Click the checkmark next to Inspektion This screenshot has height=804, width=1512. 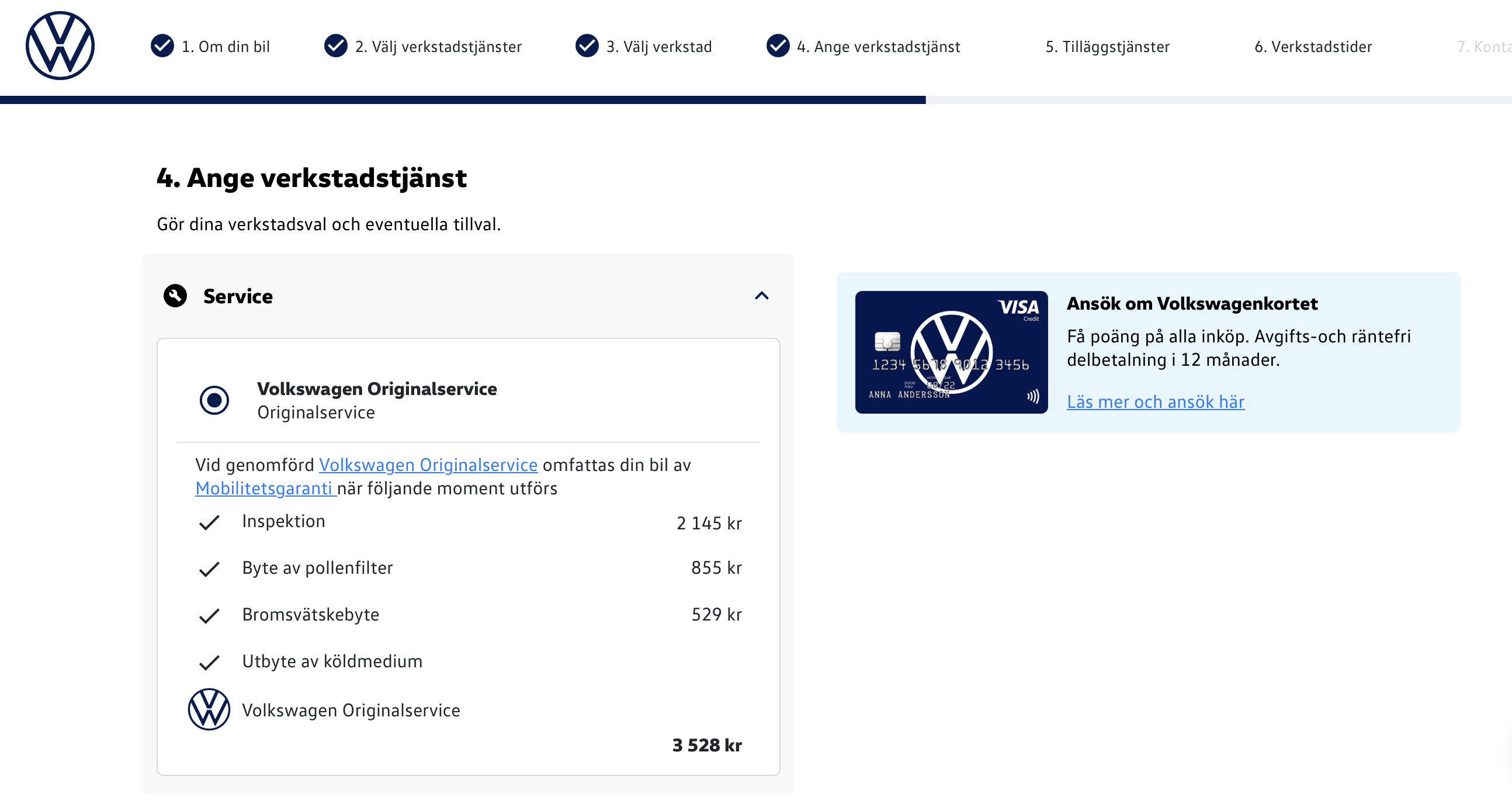click(x=209, y=522)
